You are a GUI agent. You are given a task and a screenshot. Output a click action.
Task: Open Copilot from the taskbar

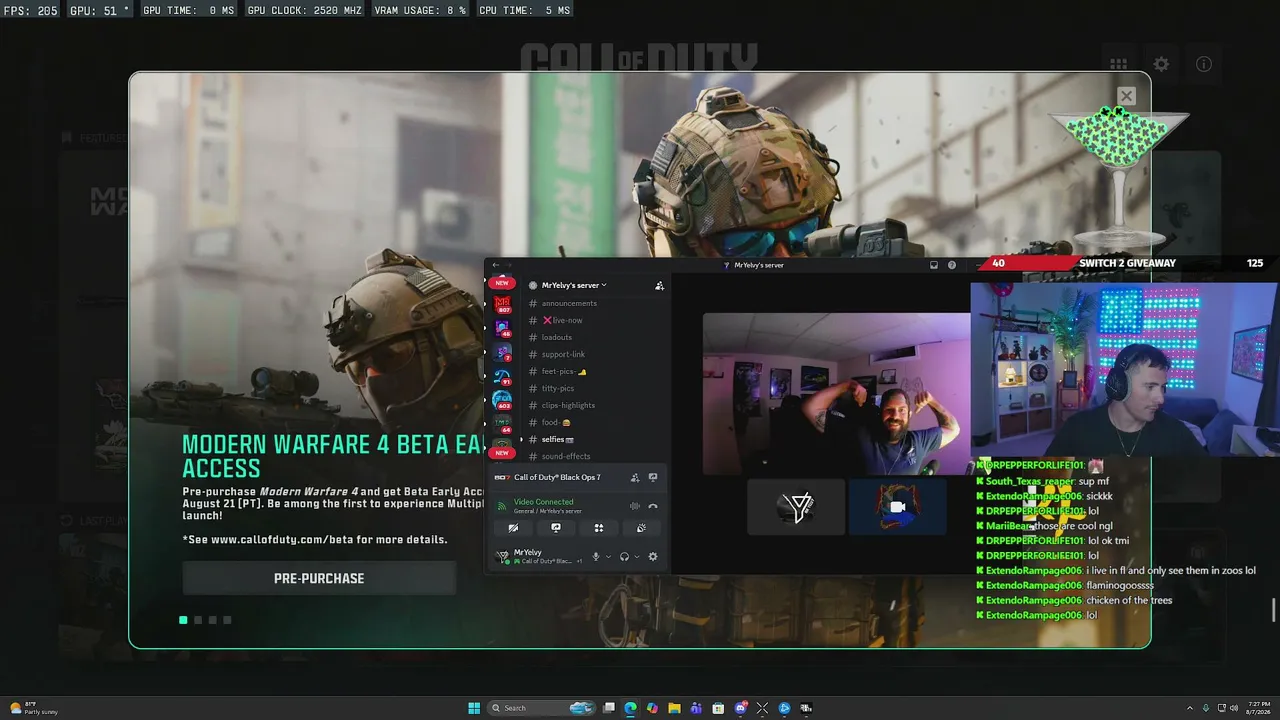coord(652,708)
